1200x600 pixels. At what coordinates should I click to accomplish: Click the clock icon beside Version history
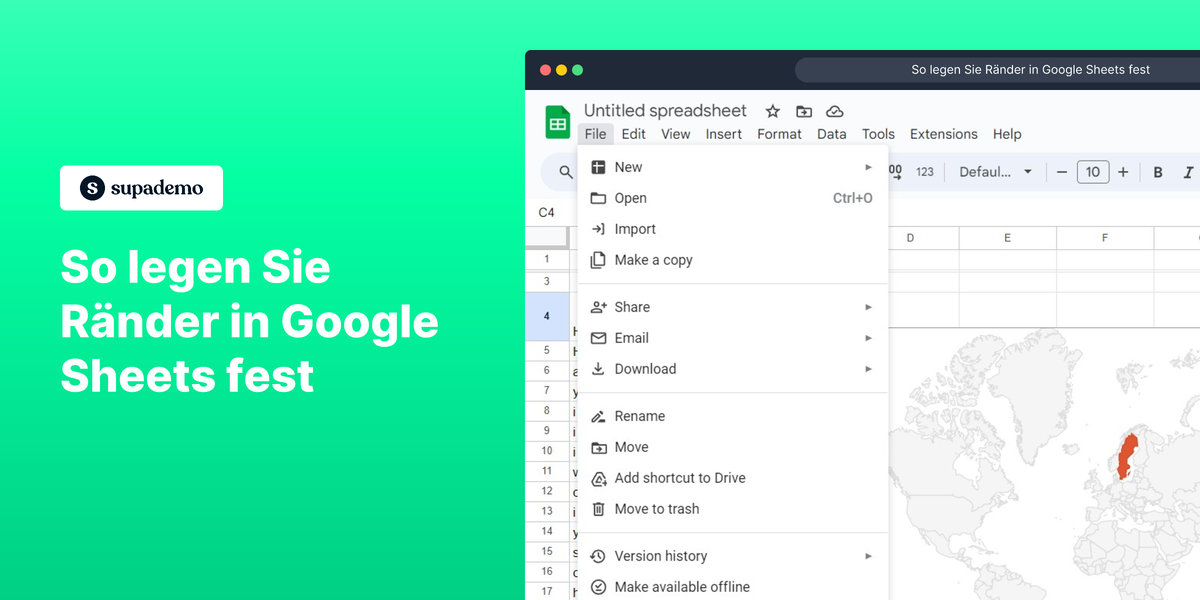coord(598,556)
